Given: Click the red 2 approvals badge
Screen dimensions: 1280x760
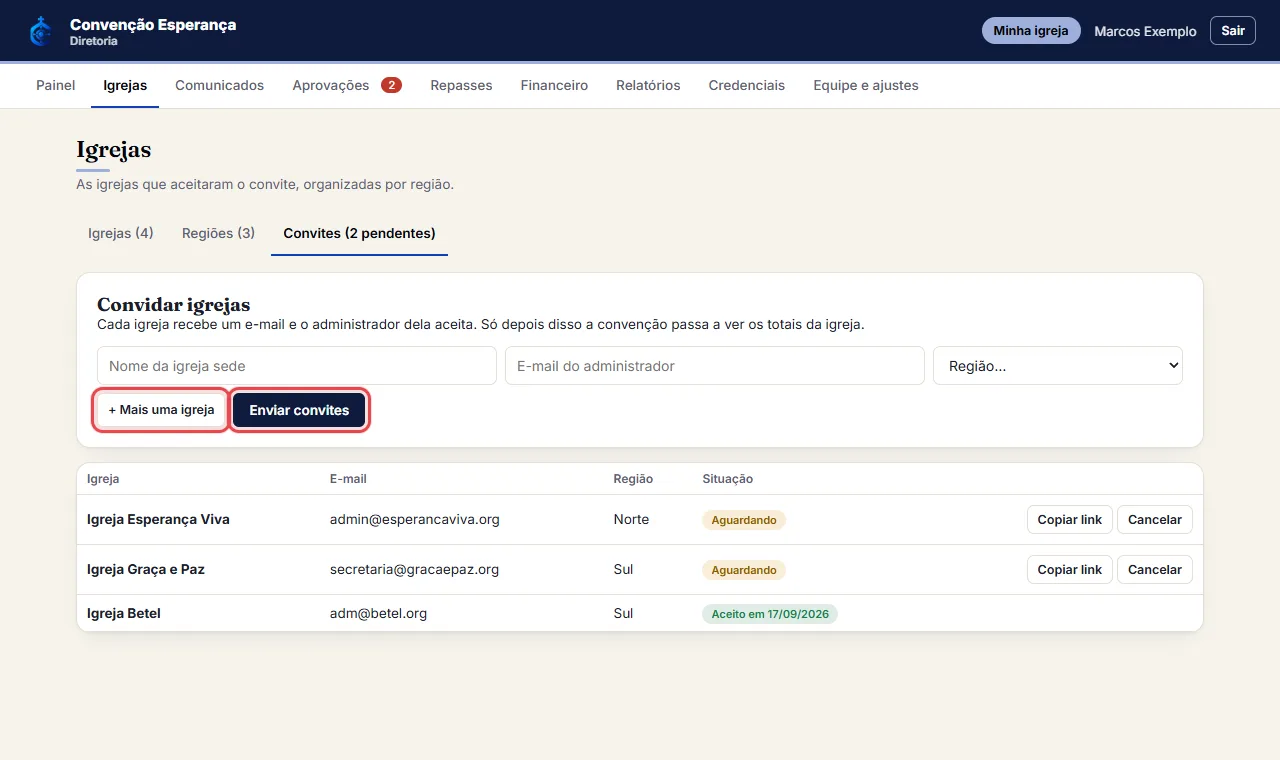Looking at the screenshot, I should (x=391, y=85).
